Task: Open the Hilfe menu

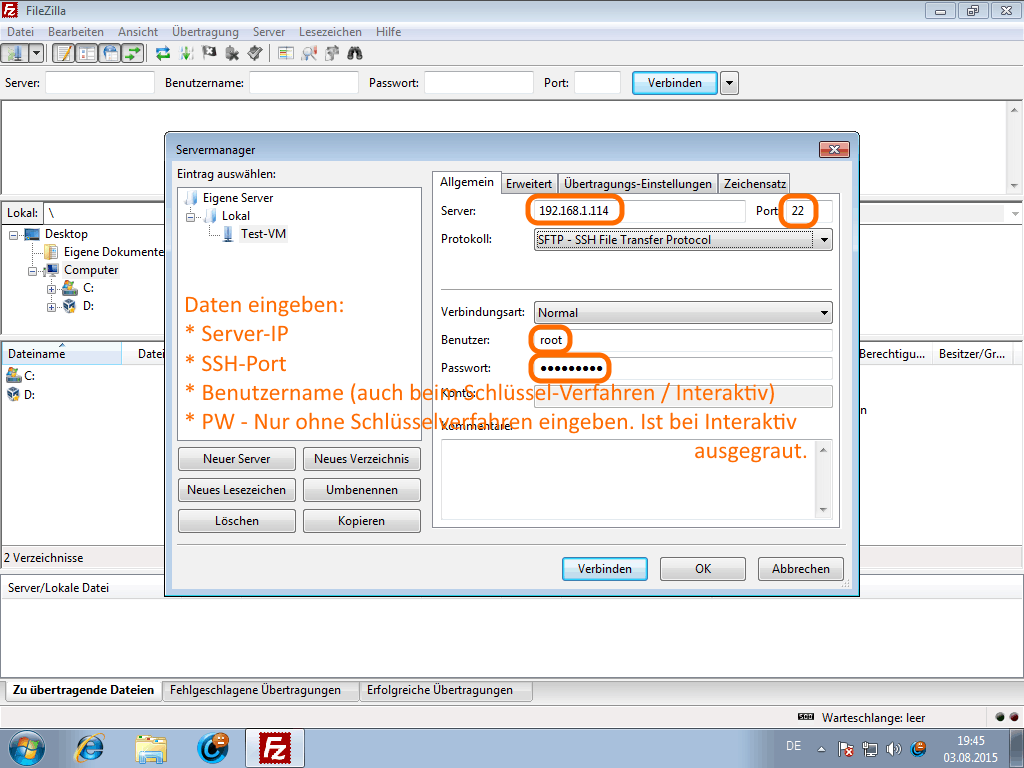Action: [388, 31]
